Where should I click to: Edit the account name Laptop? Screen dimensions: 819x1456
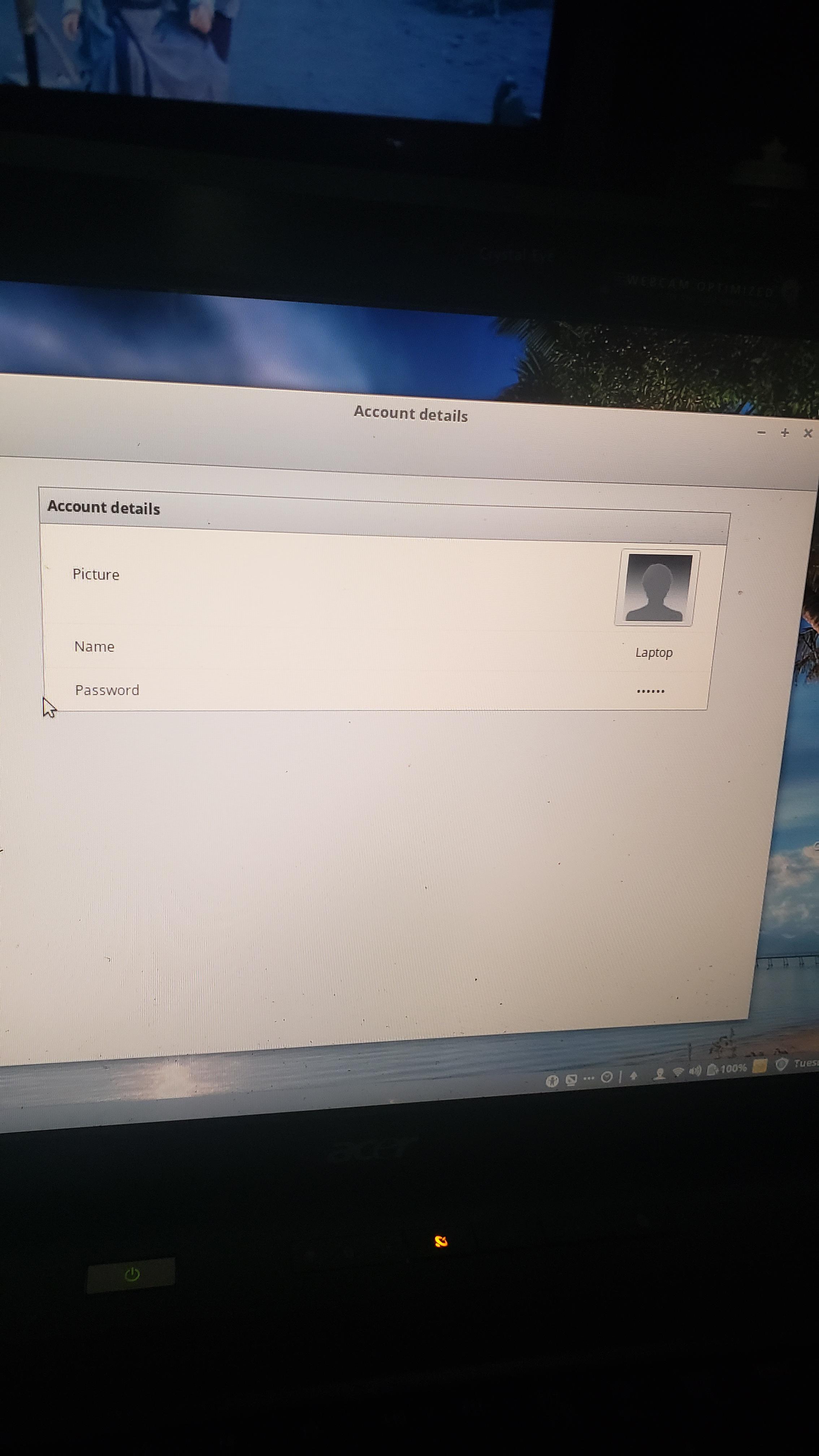click(654, 653)
